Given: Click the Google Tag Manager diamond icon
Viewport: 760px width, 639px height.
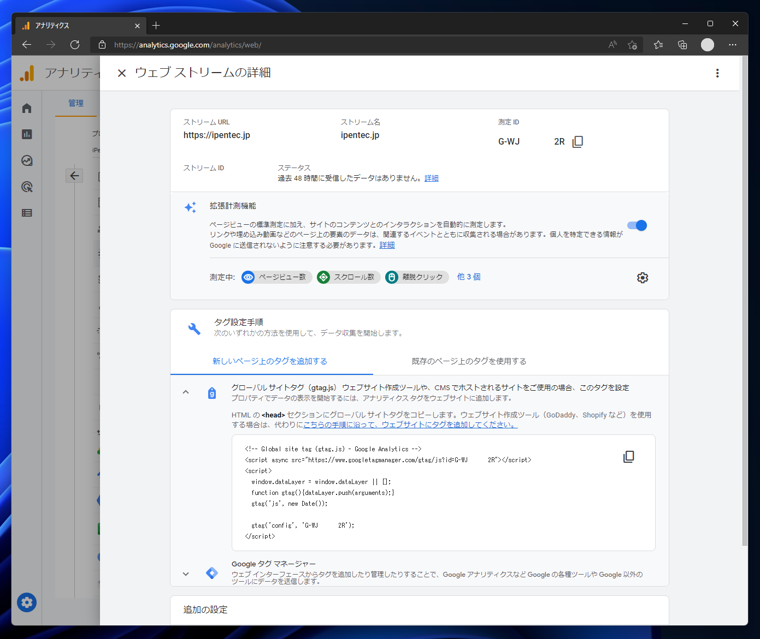Looking at the screenshot, I should (212, 573).
